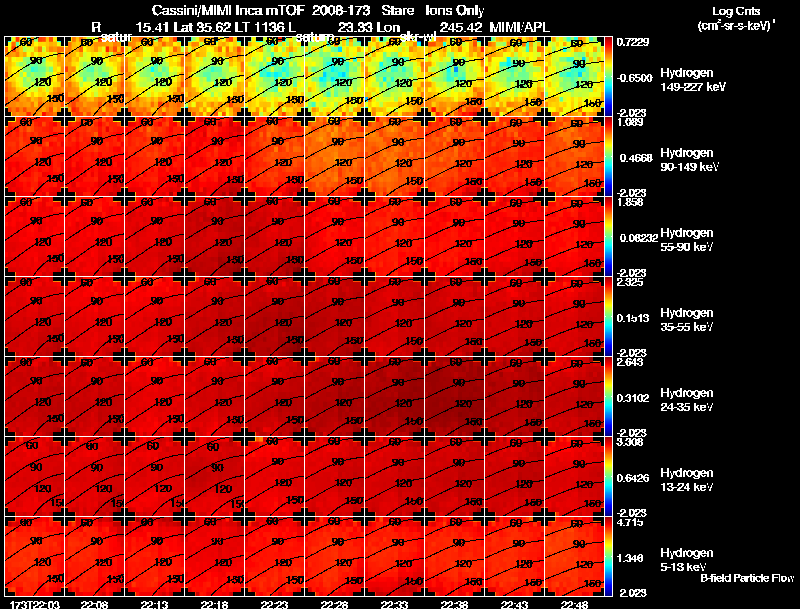Click the '2.643' colorbar maximum value

coord(630,362)
